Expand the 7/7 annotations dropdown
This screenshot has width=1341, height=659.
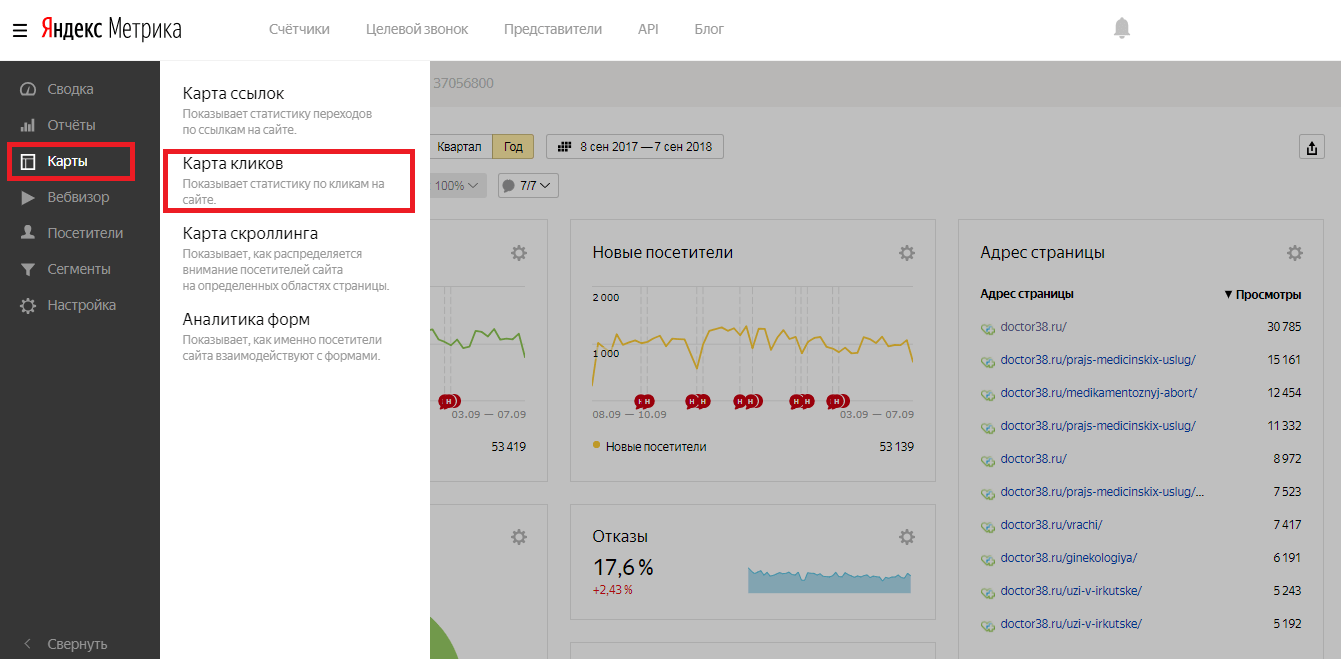point(528,186)
